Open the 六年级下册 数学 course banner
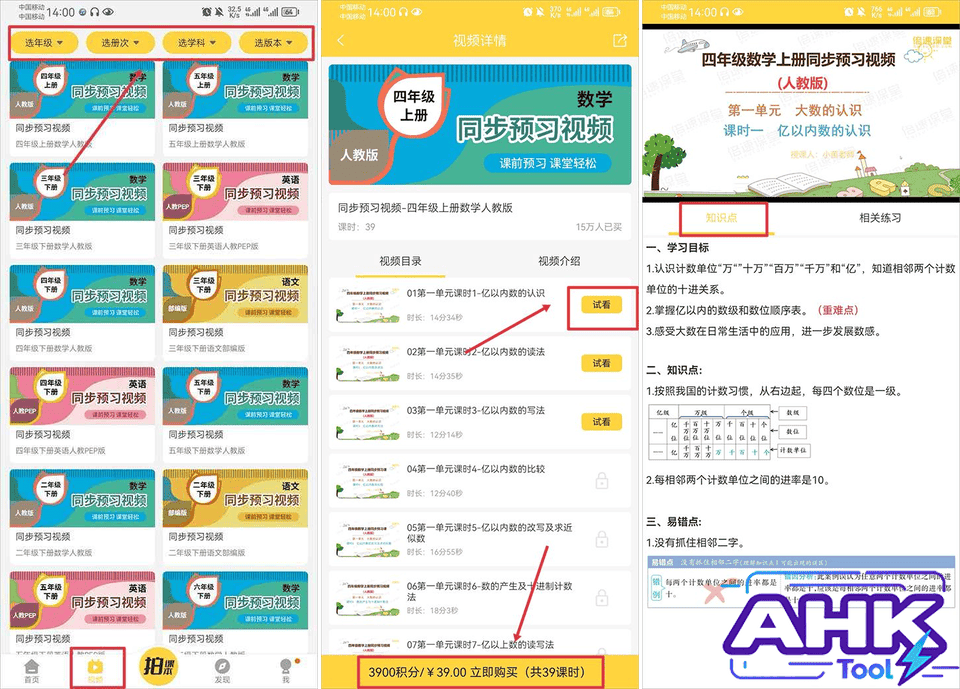This screenshot has height=689, width=960. (x=235, y=600)
